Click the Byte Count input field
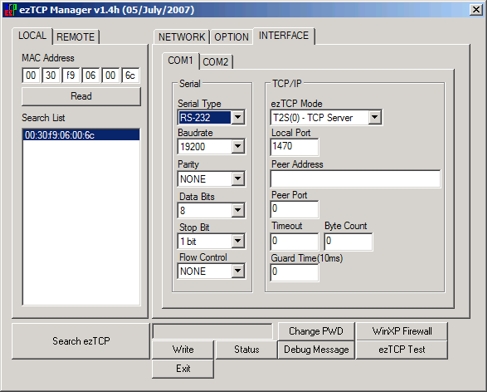 point(348,241)
